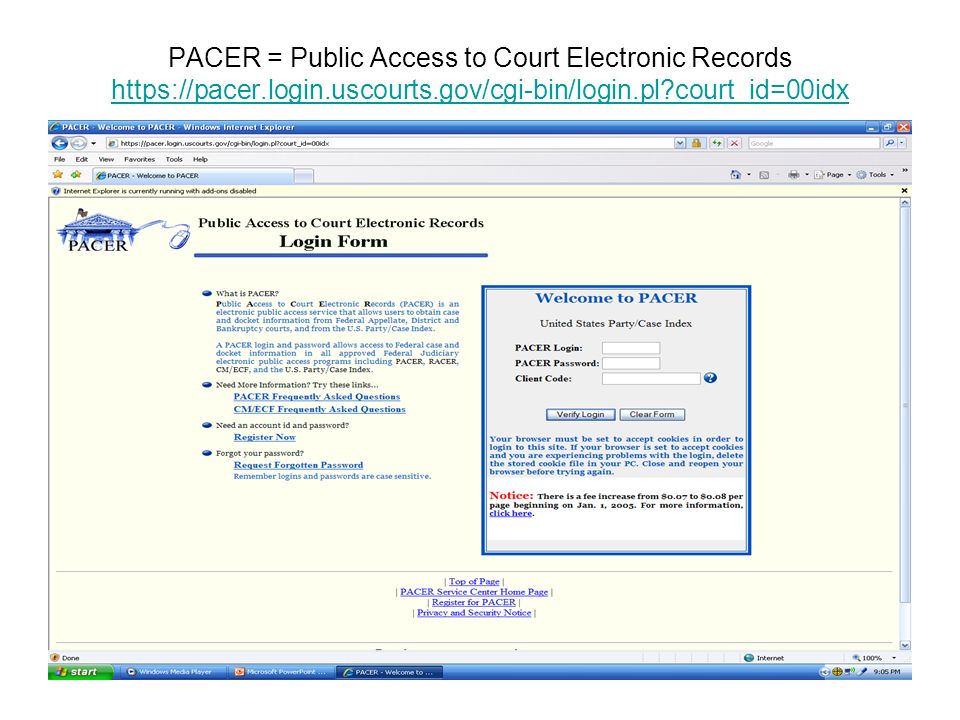Click the slide title PACER definition text

[480, 58]
